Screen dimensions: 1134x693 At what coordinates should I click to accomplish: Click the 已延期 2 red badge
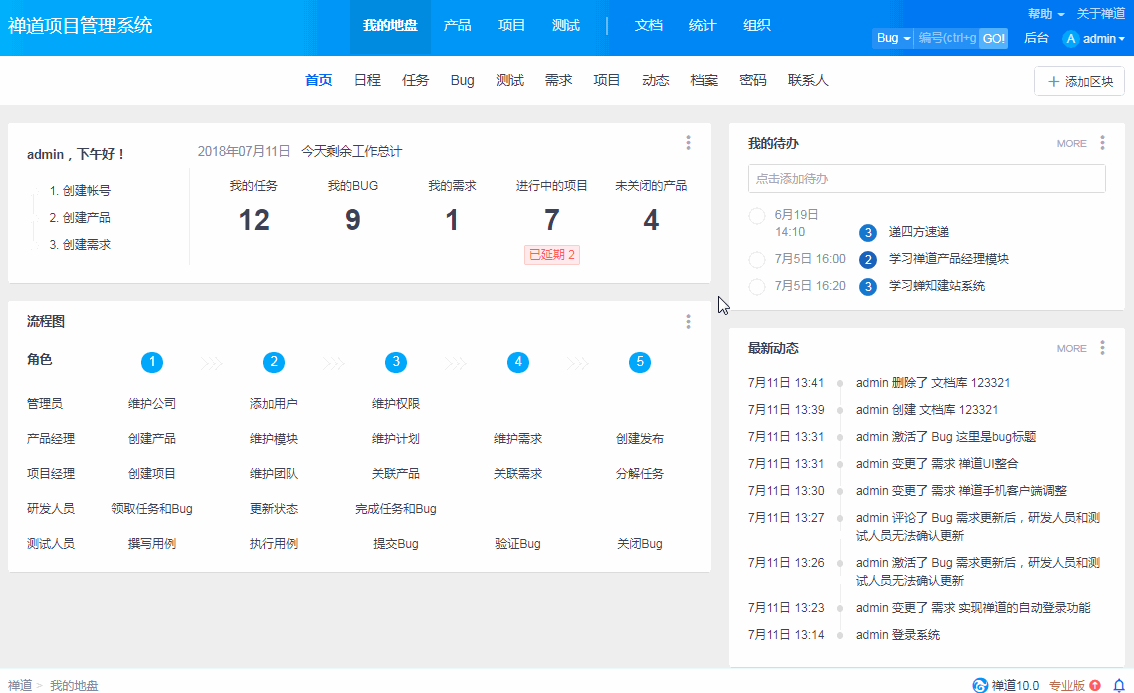(552, 255)
